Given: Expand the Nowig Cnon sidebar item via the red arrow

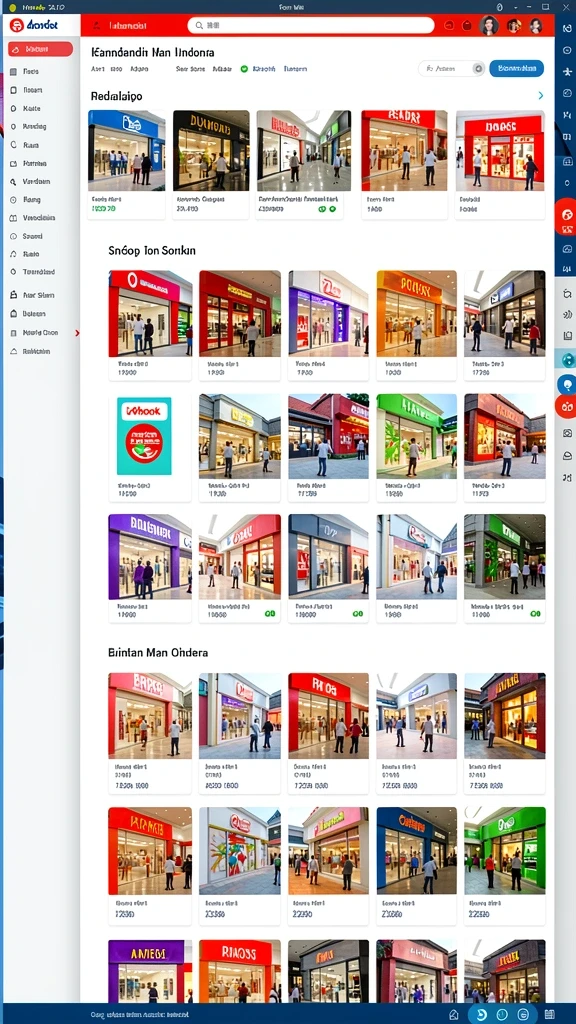Looking at the screenshot, I should click(77, 333).
